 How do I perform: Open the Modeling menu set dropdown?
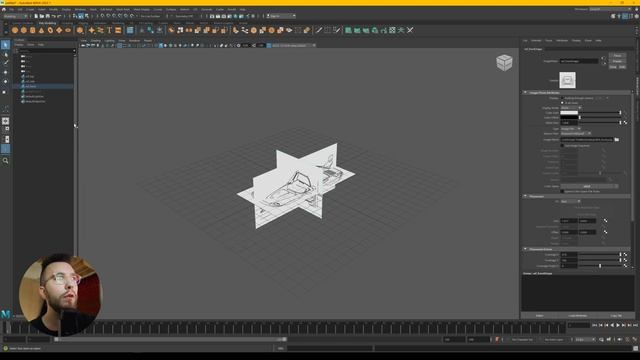[16, 16]
